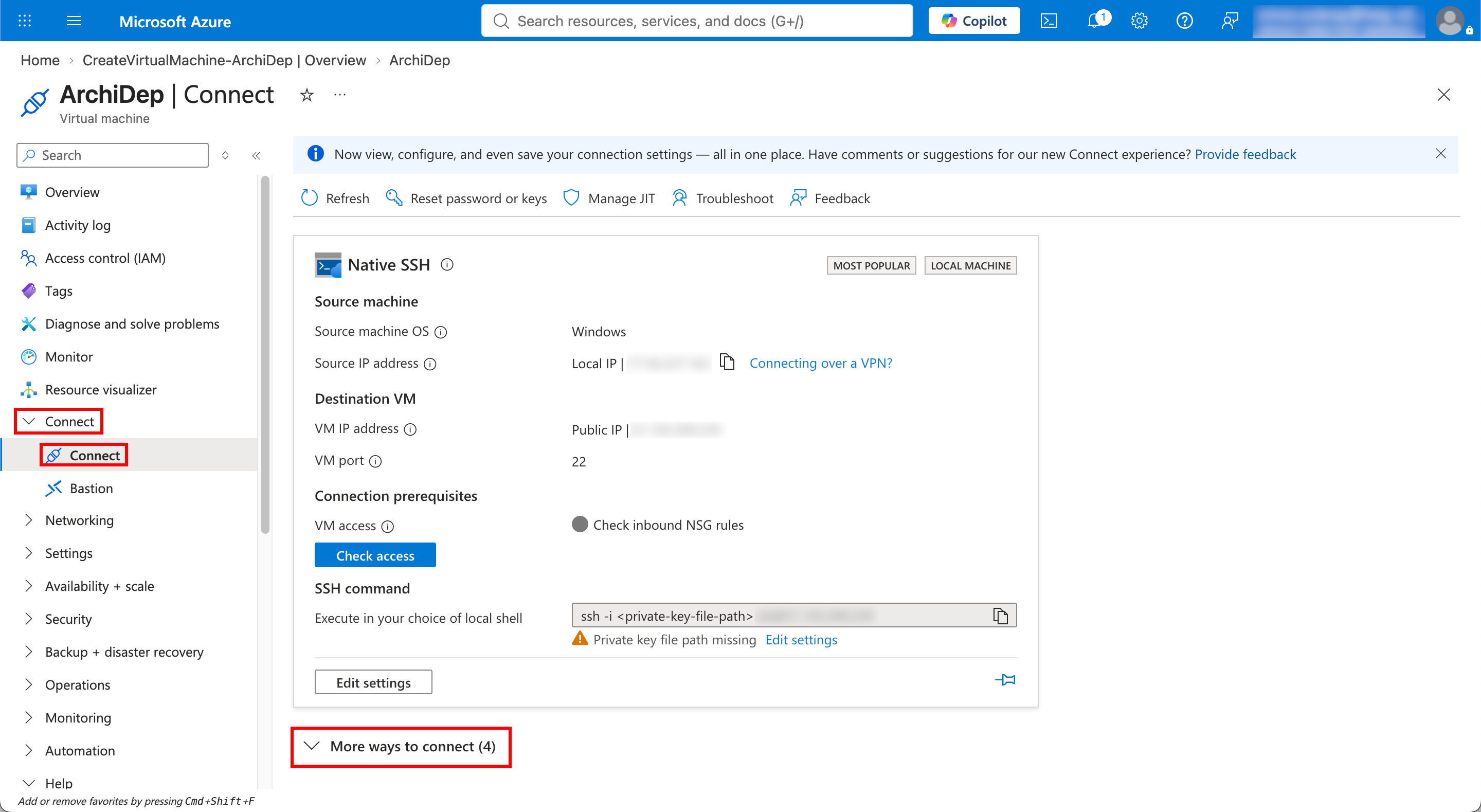This screenshot has height=812, width=1481.
Task: Favorite ArchiDep with the star icon
Action: click(x=307, y=95)
